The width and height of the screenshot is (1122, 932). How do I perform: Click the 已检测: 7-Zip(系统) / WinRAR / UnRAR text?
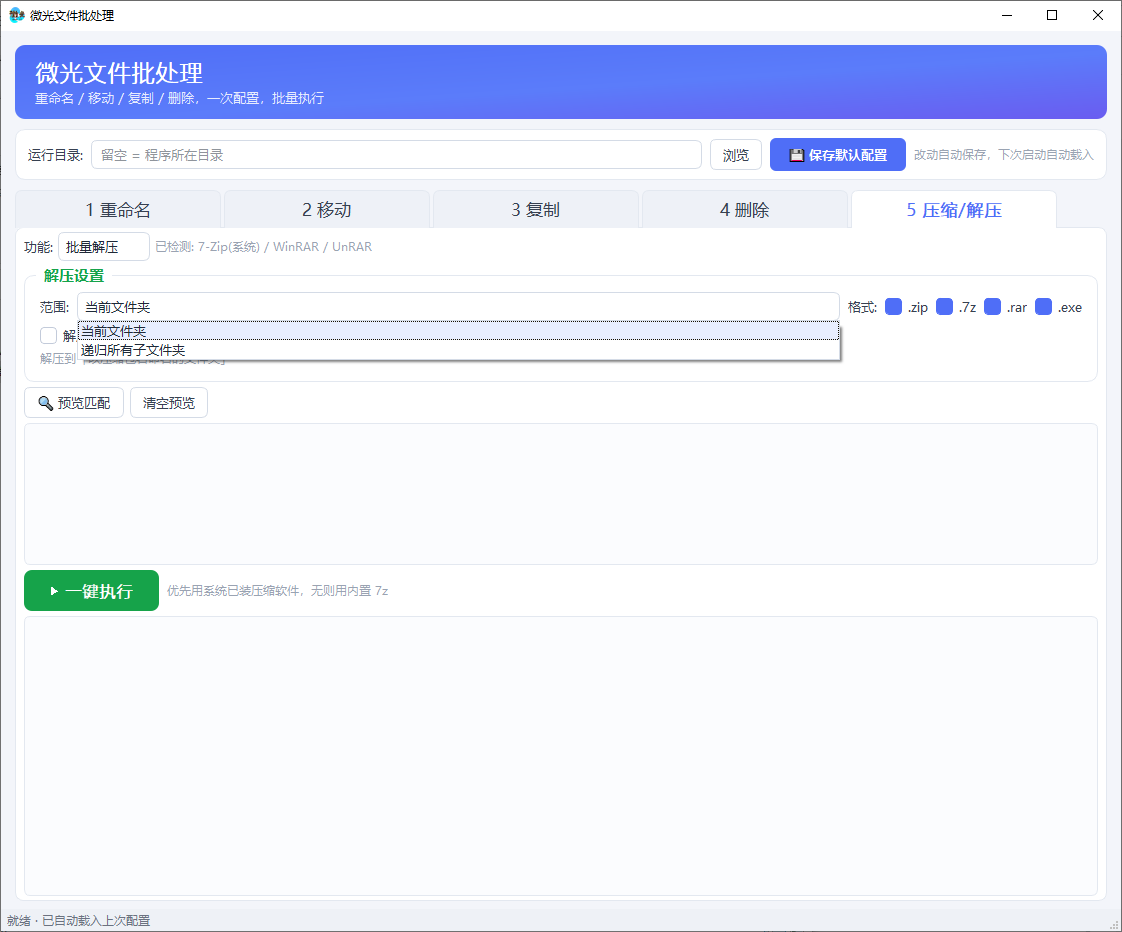(x=263, y=247)
